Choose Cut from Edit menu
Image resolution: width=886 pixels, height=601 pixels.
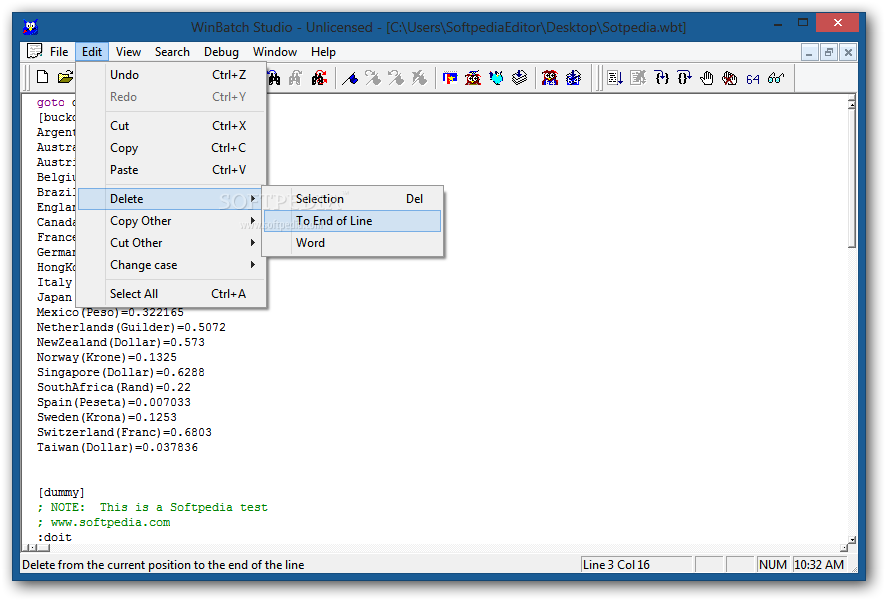pos(171,126)
